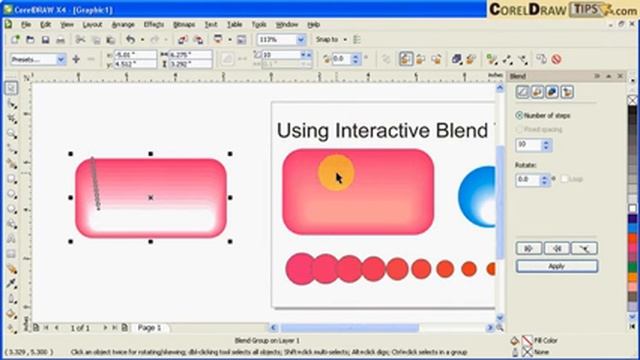Screen dimensions: 640x360
Task: Click the Print icon in toolbar
Action: pyautogui.click(x=60, y=40)
